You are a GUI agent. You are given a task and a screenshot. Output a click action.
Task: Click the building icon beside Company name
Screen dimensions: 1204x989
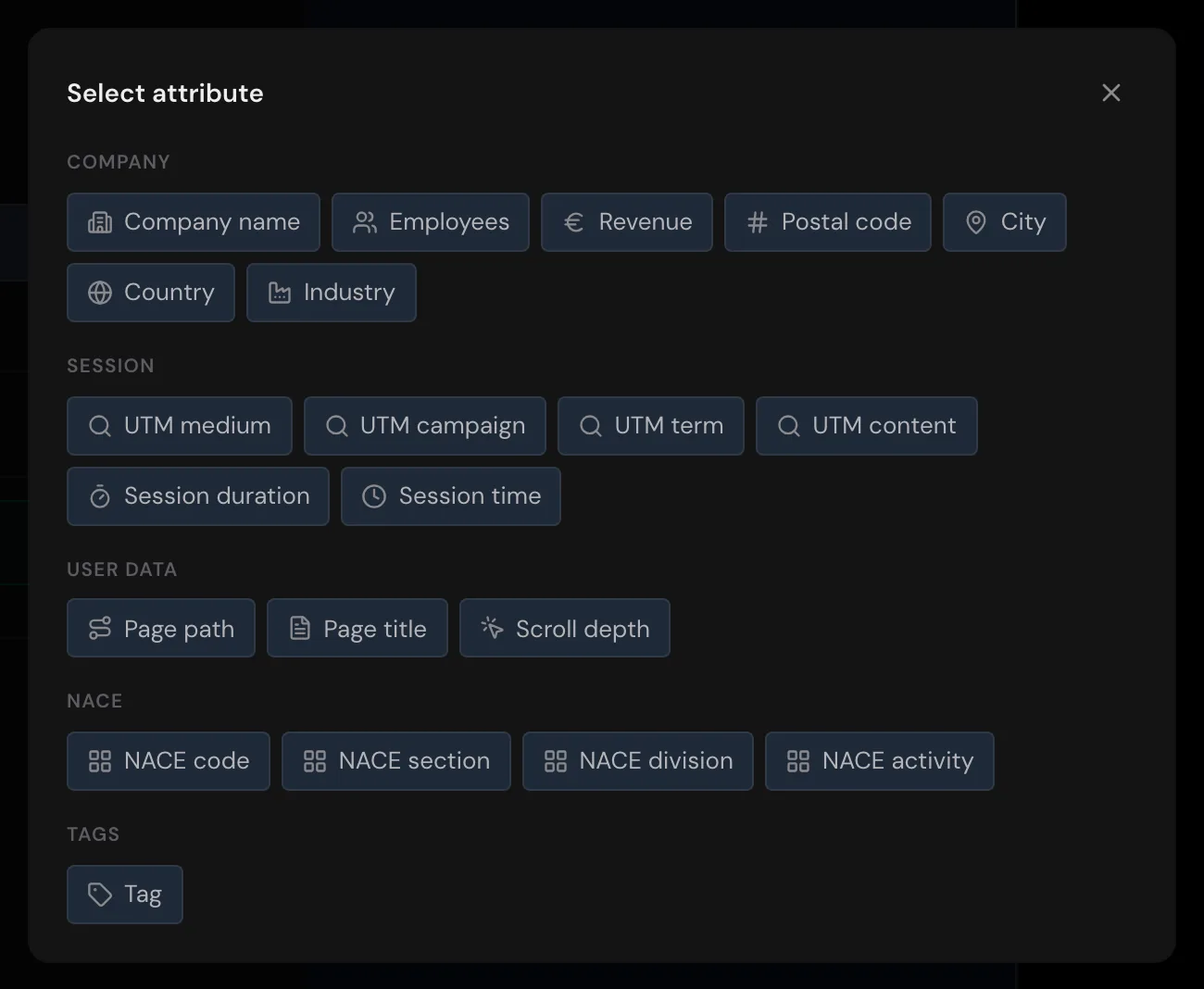pyautogui.click(x=100, y=222)
